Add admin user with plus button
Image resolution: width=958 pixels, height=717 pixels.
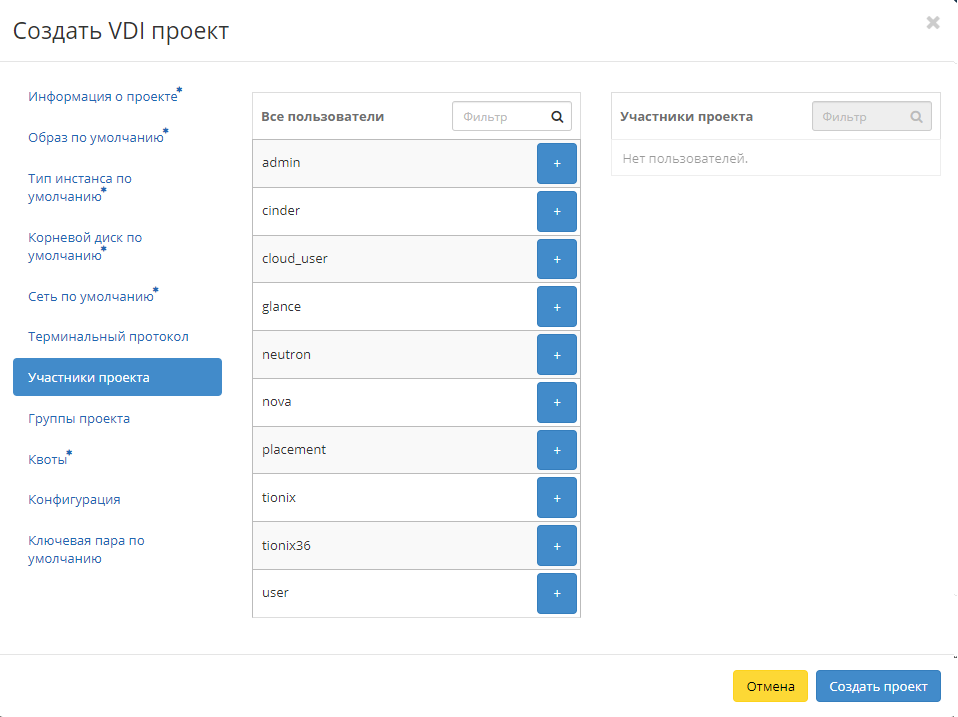point(556,163)
